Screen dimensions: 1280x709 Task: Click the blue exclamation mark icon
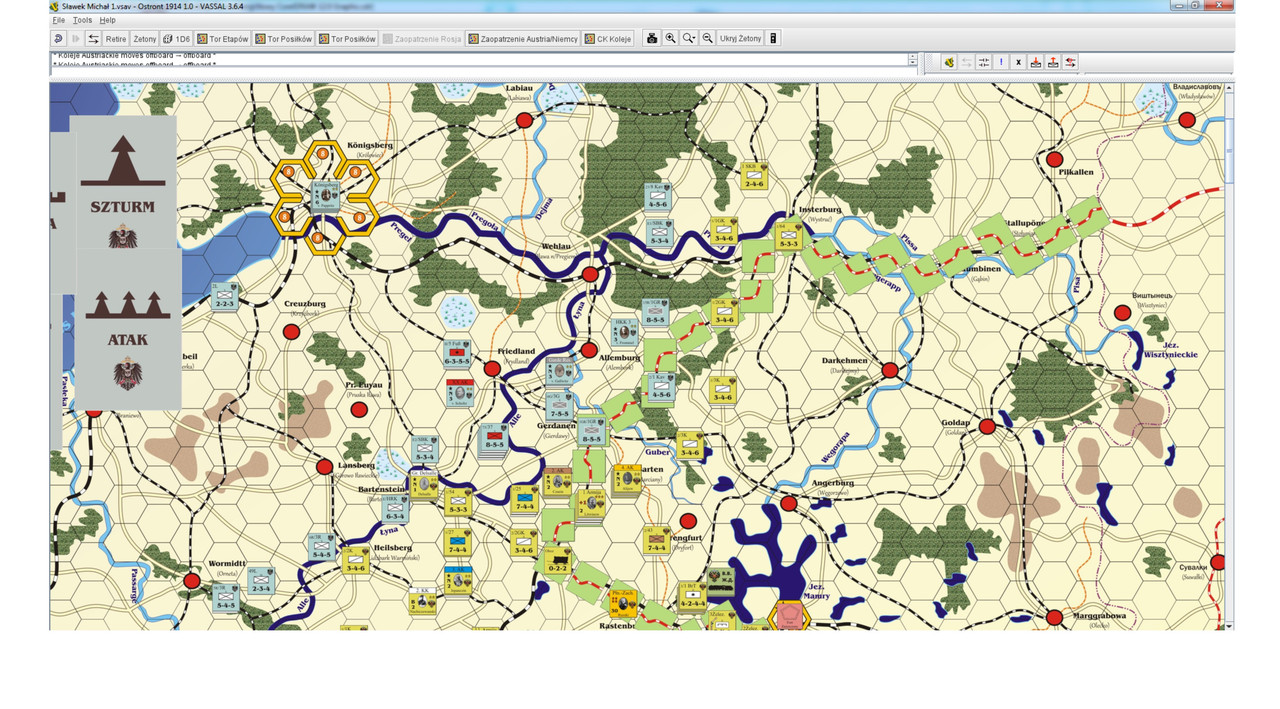(x=1001, y=62)
